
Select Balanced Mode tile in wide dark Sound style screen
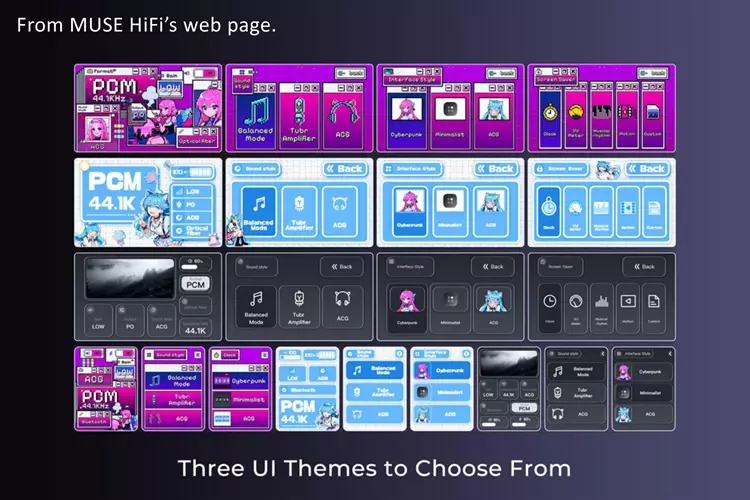(256, 307)
